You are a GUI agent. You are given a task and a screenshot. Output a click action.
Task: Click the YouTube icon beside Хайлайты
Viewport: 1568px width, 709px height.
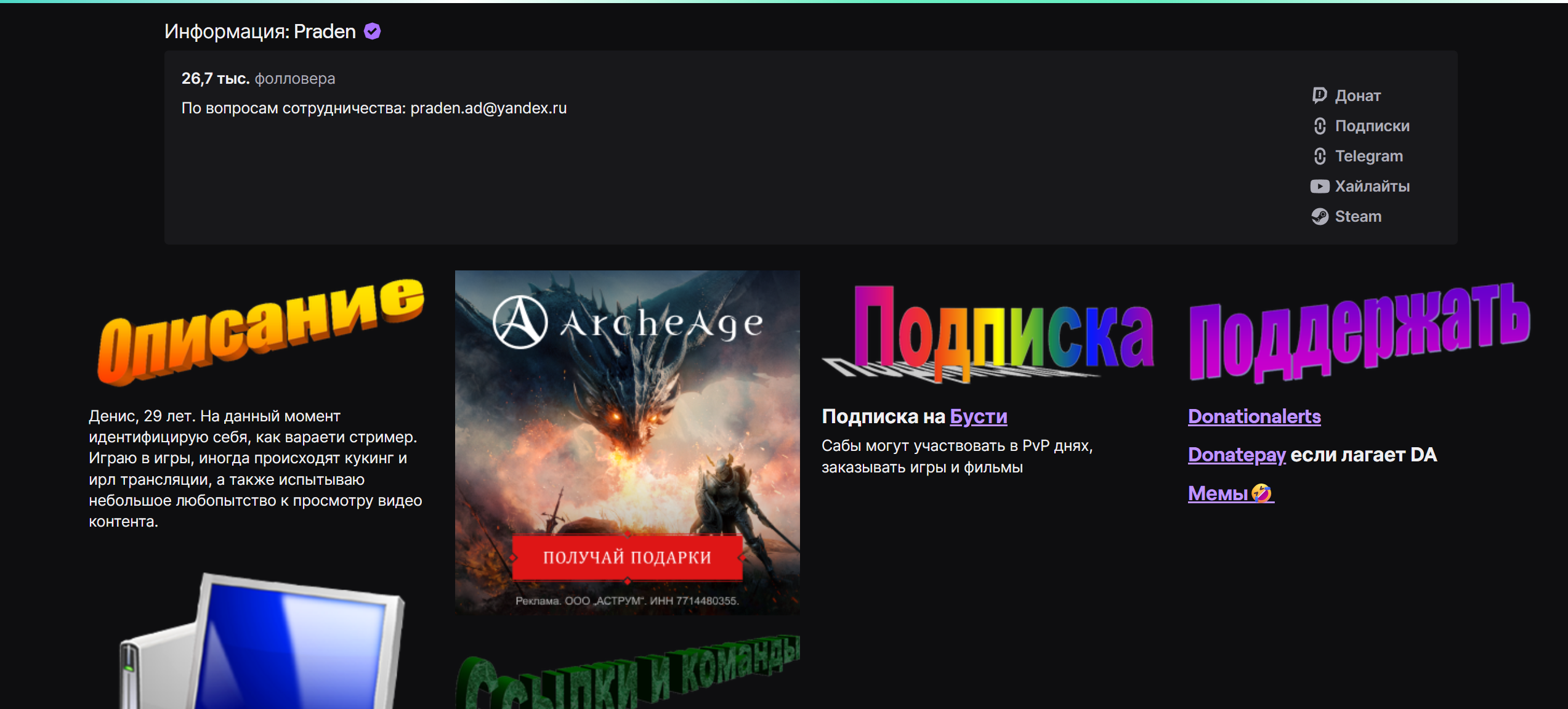pos(1319,187)
